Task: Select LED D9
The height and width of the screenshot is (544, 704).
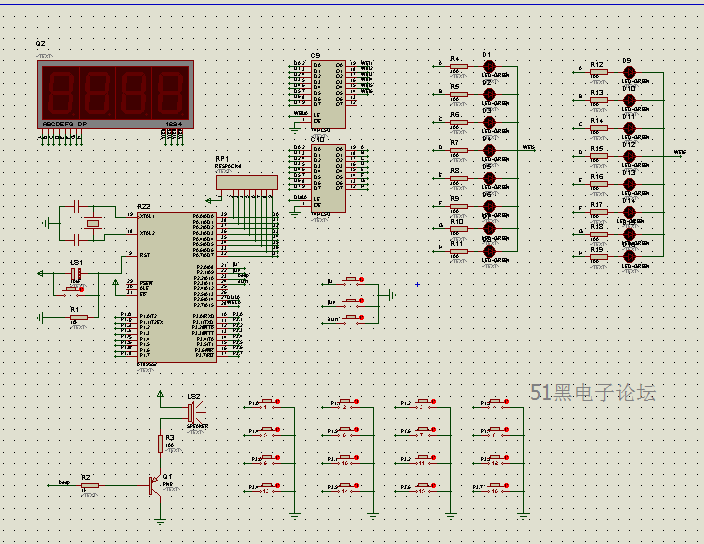Action: tap(629, 72)
